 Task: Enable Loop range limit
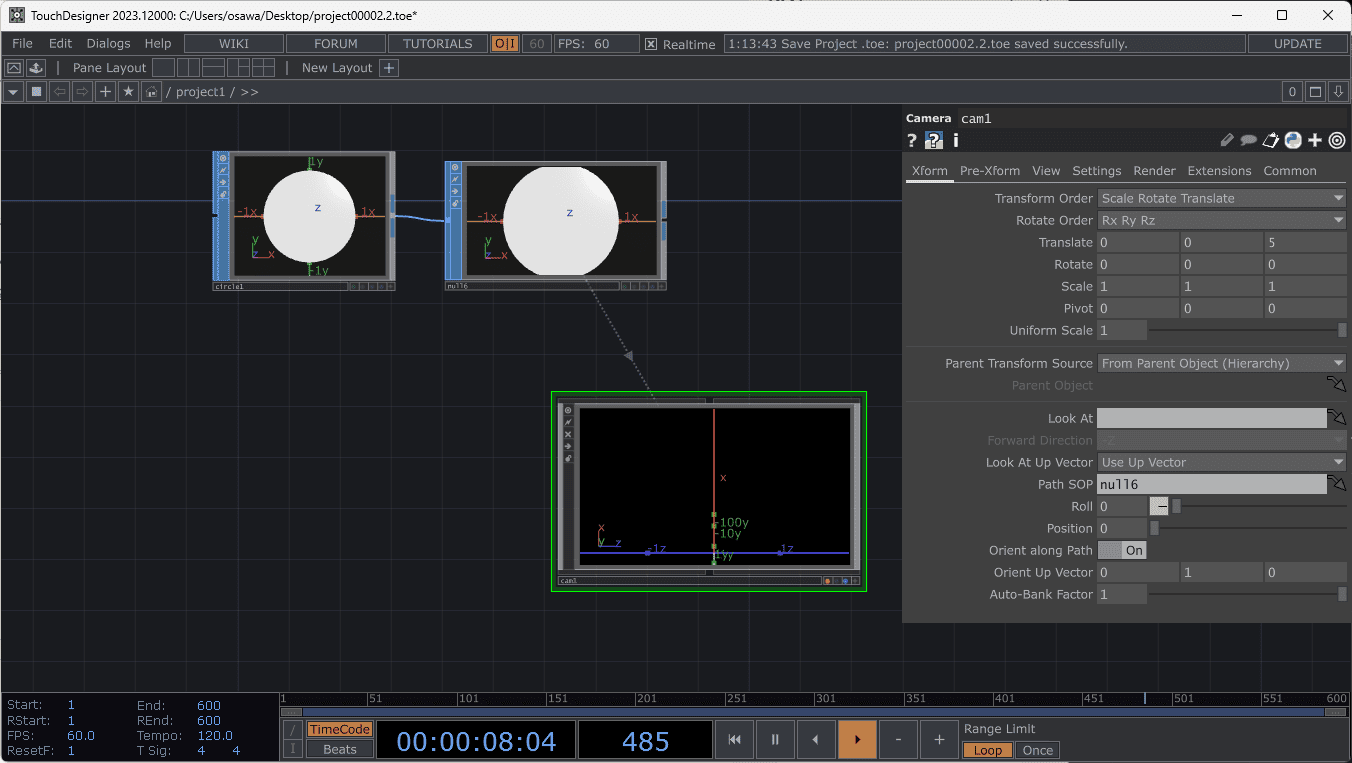pos(988,750)
